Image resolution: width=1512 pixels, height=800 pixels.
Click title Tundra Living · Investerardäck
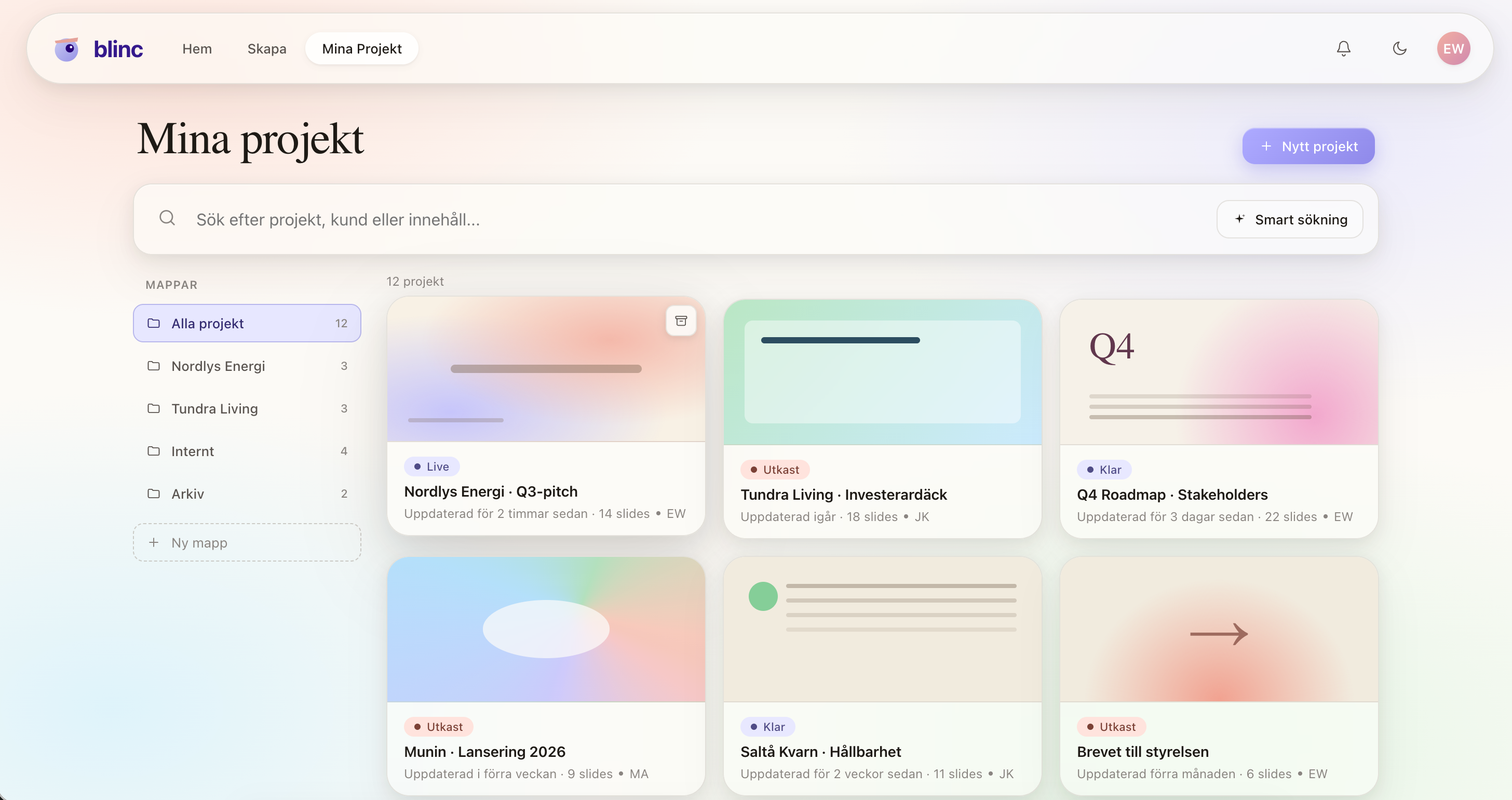click(843, 495)
